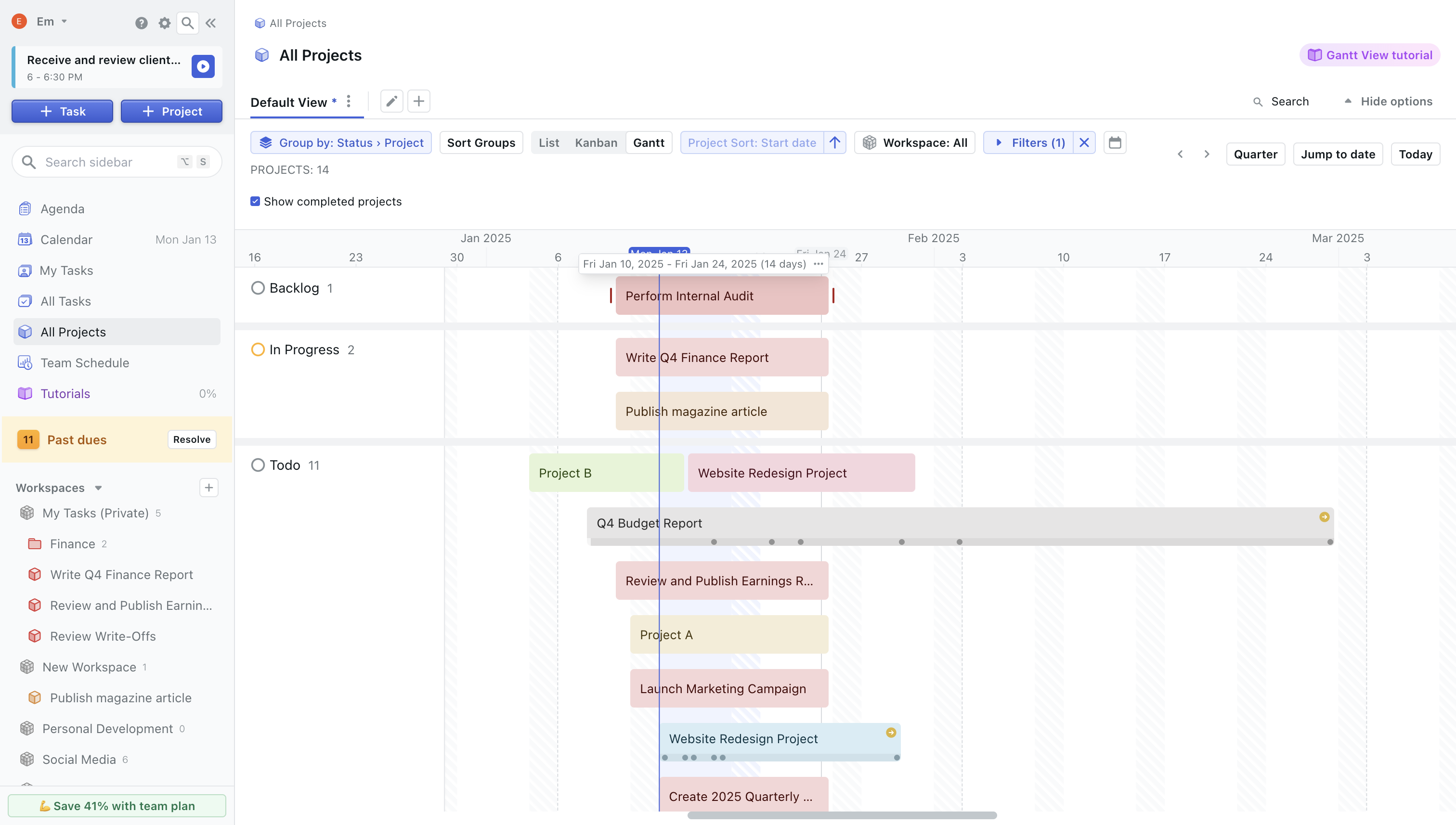Open Team Schedule in sidebar
The image size is (1456, 825).
[84, 362]
